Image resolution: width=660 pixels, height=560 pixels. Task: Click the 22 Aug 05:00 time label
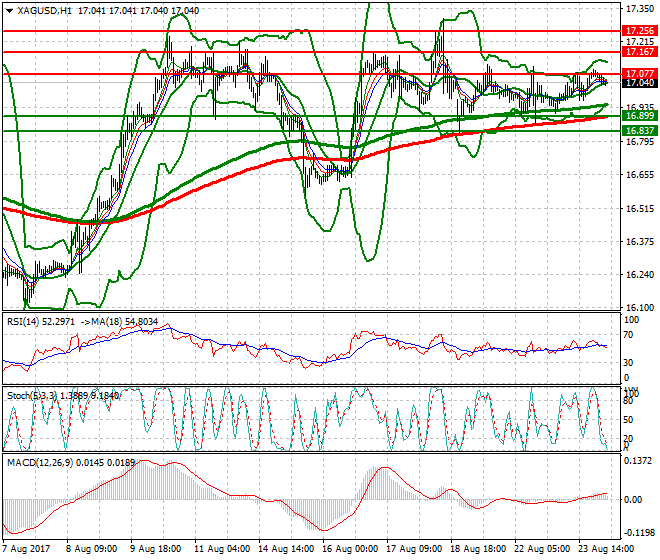(542, 549)
